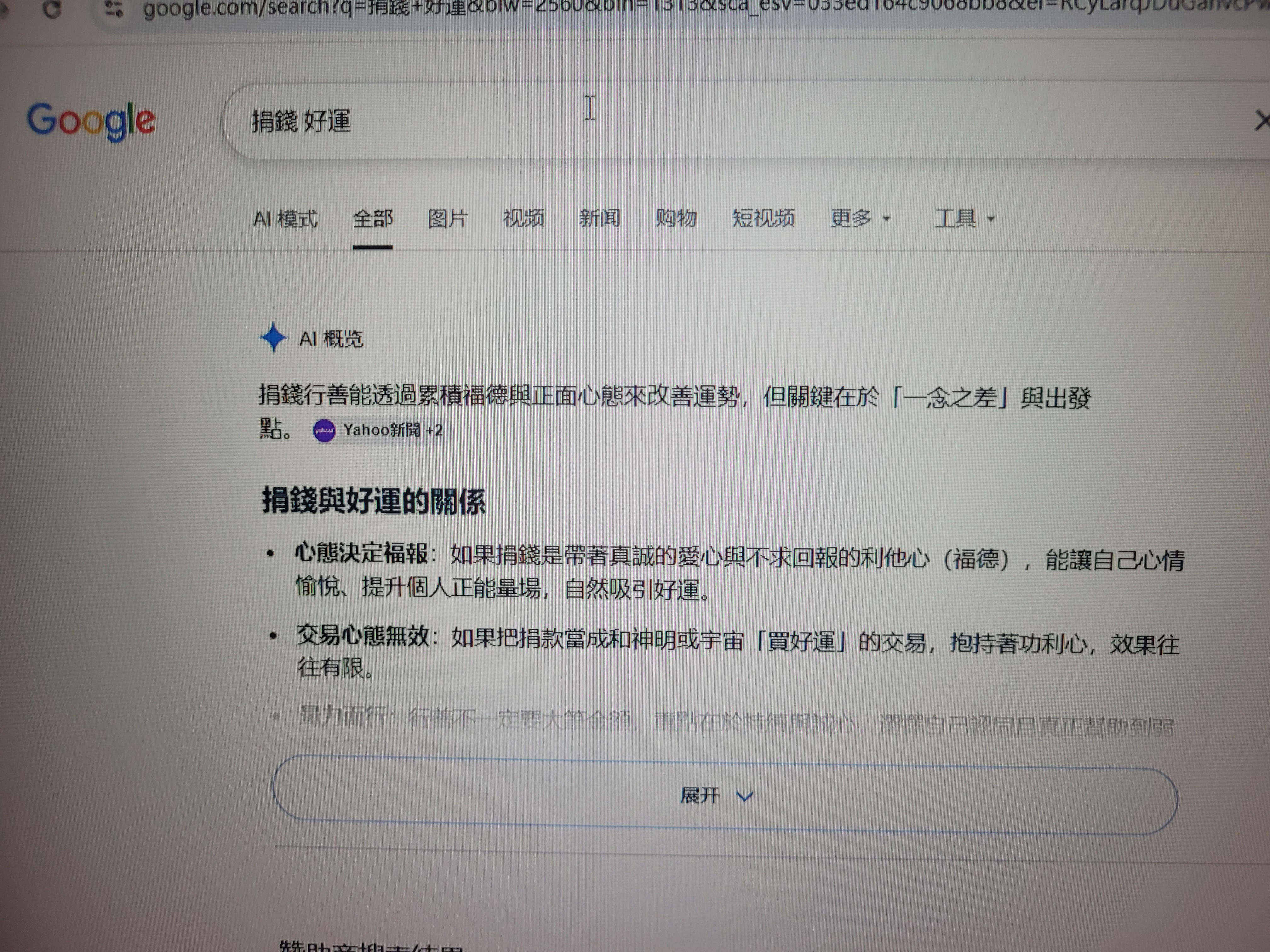Click heading 捐錢與好運的關係
Image resolution: width=1270 pixels, height=952 pixels.
[x=374, y=501]
